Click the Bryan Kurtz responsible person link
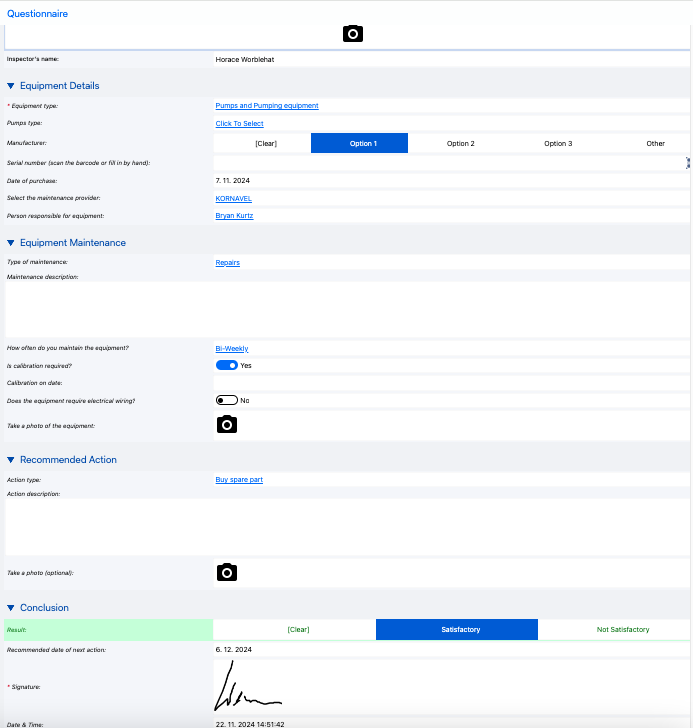This screenshot has width=693, height=728. 234,216
